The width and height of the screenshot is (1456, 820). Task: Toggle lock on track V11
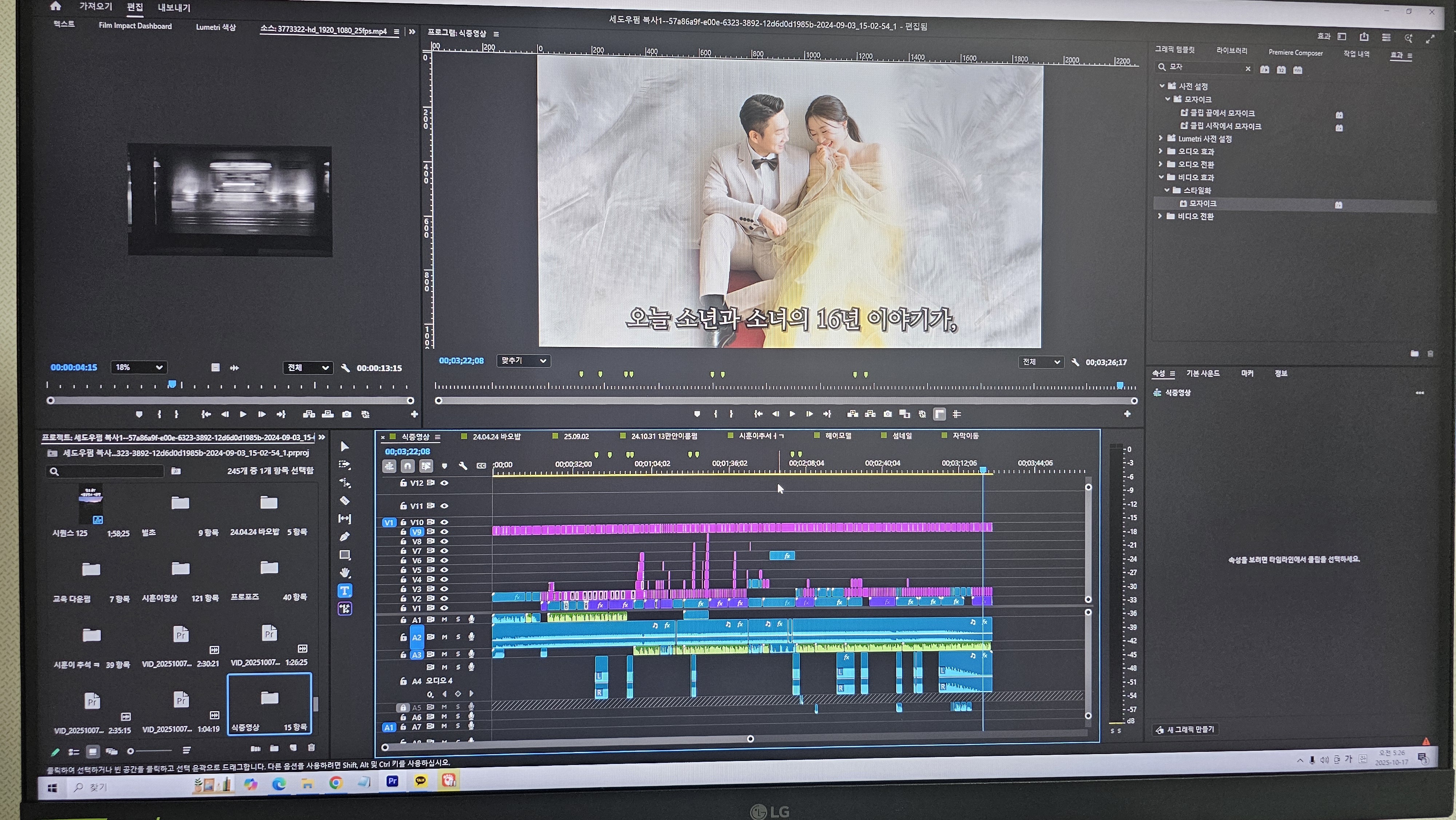403,505
